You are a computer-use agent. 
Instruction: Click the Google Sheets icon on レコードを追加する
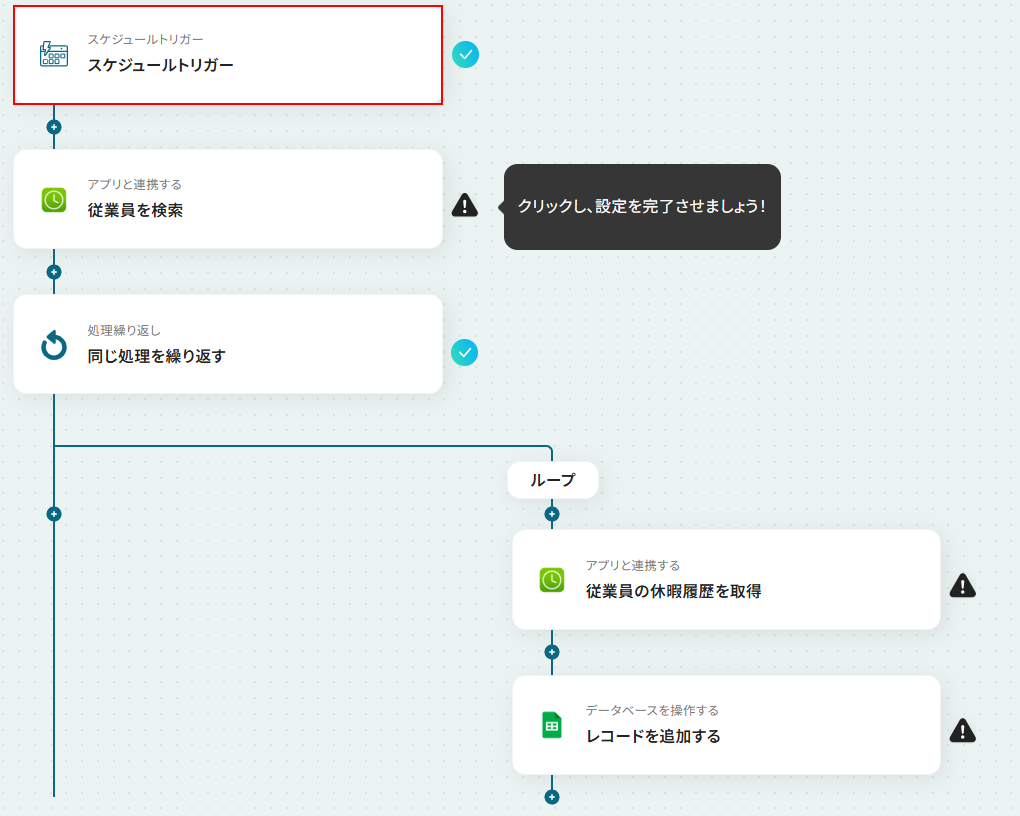point(552,725)
